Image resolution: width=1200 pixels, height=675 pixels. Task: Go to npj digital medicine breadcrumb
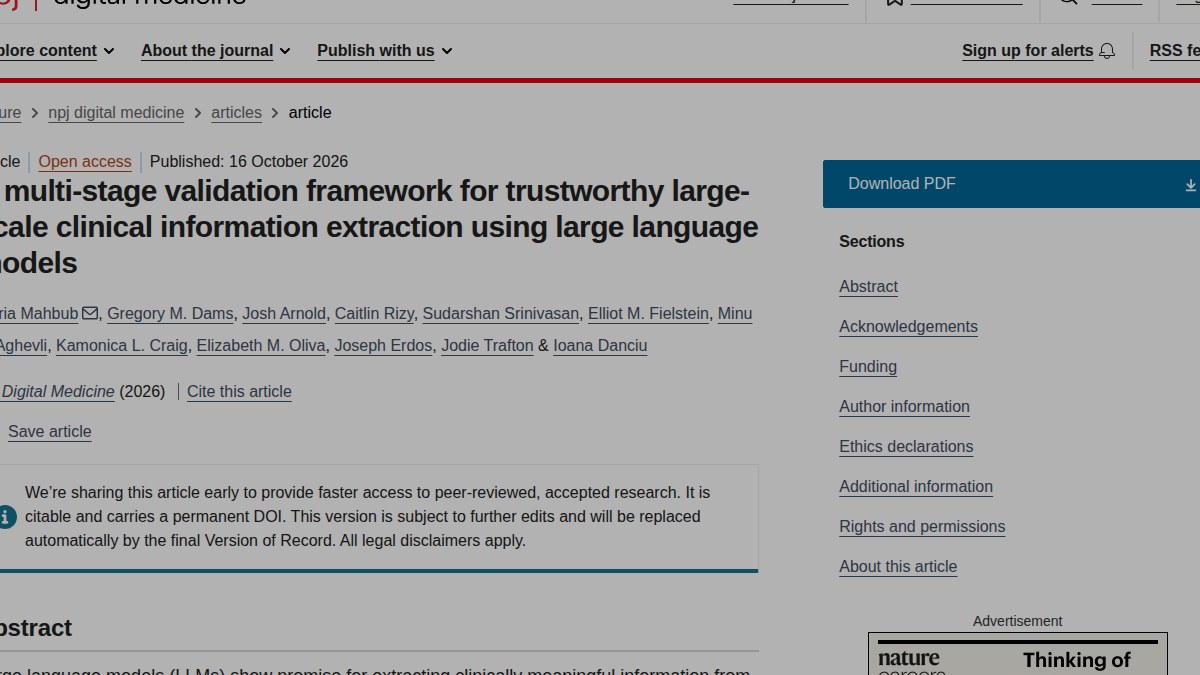pos(116,113)
